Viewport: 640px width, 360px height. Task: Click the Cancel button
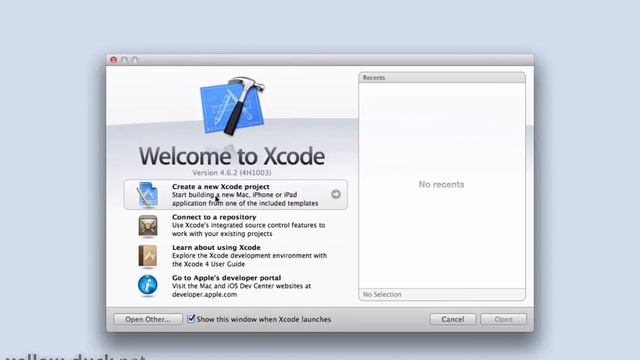pos(453,319)
